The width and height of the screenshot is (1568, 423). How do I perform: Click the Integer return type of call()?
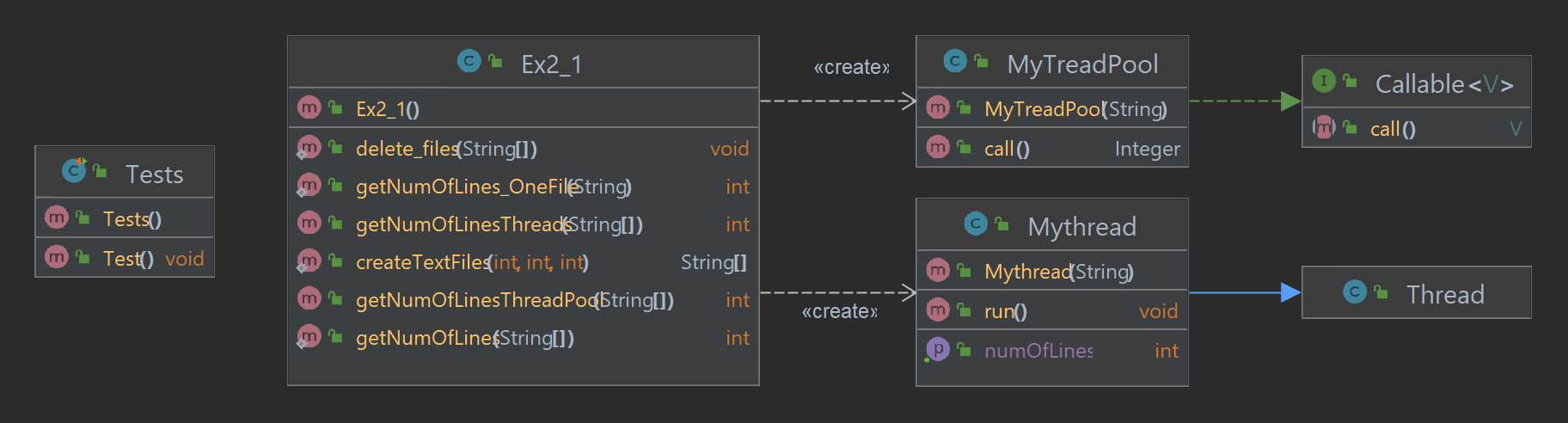[x=1148, y=149]
